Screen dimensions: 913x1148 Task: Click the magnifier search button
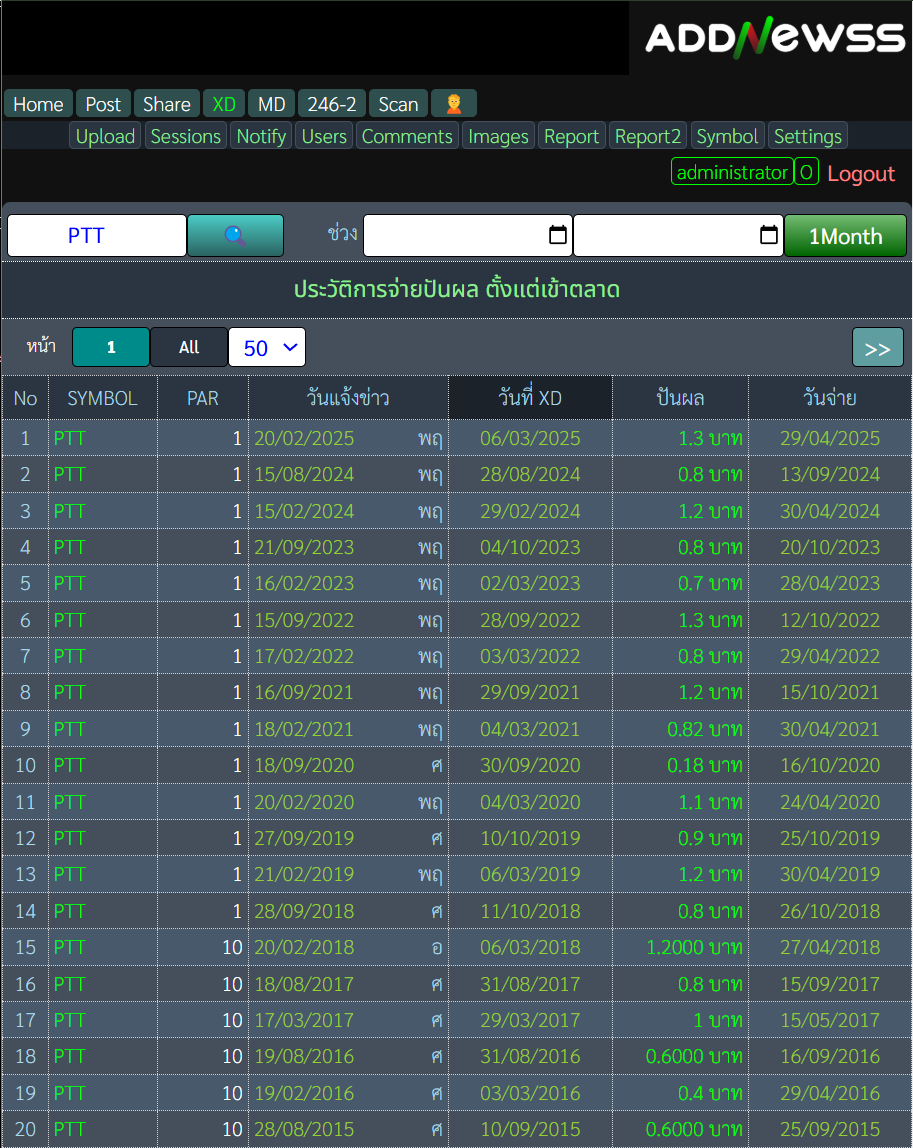235,235
